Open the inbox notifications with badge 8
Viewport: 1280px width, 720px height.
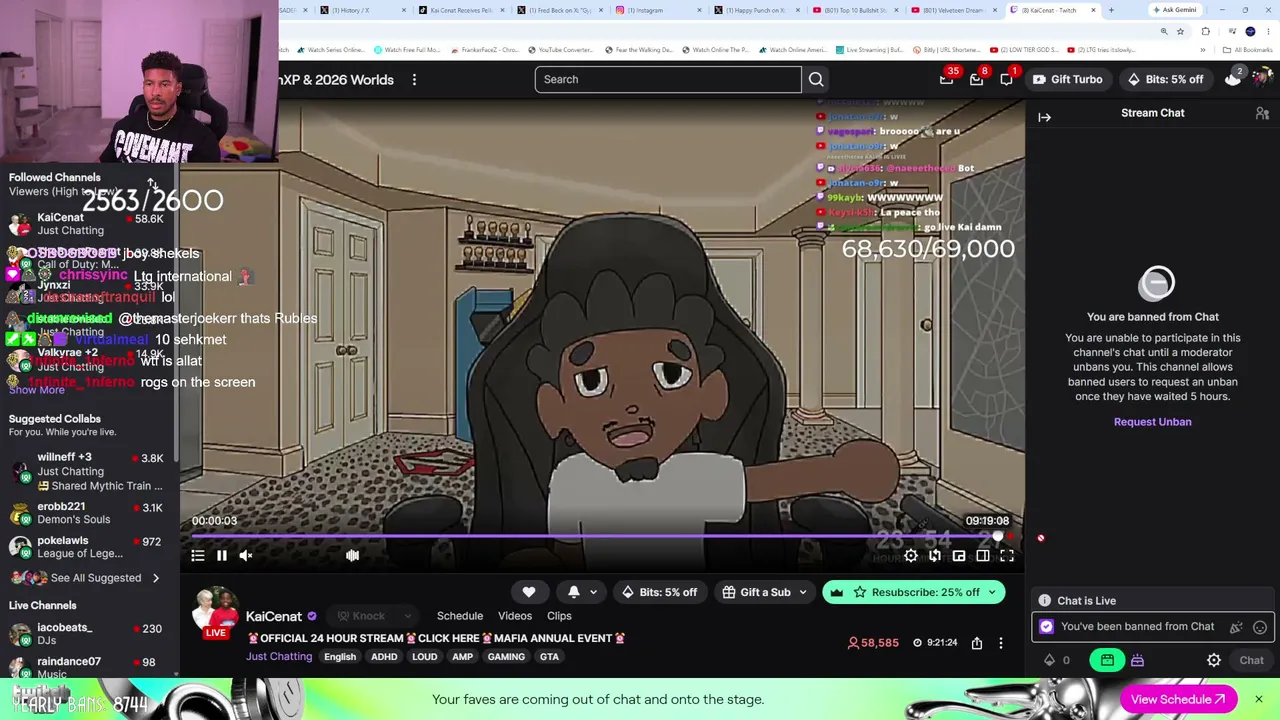(976, 79)
